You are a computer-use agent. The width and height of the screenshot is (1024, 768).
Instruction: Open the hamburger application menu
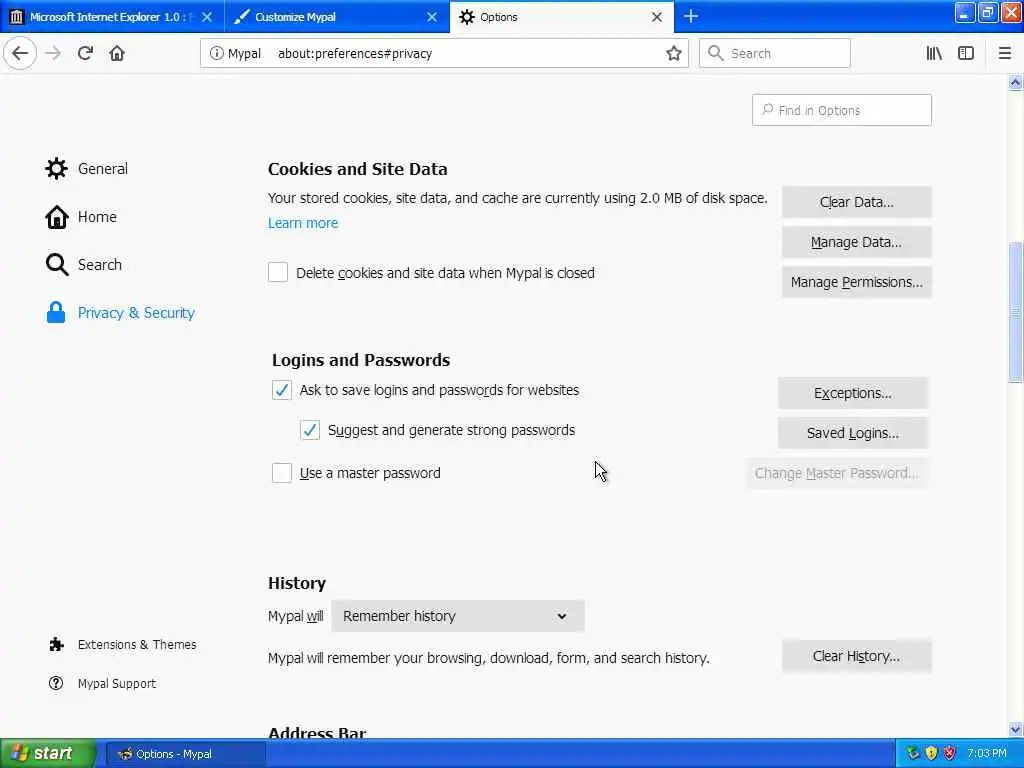click(1004, 54)
